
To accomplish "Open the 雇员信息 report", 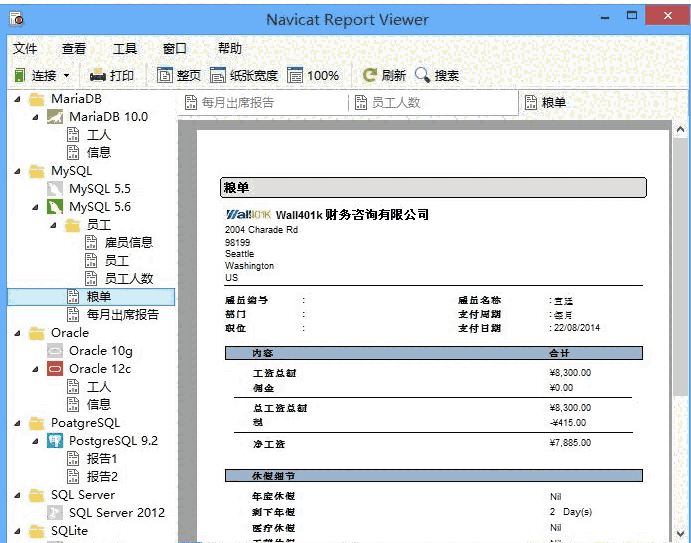I will [x=128, y=243].
